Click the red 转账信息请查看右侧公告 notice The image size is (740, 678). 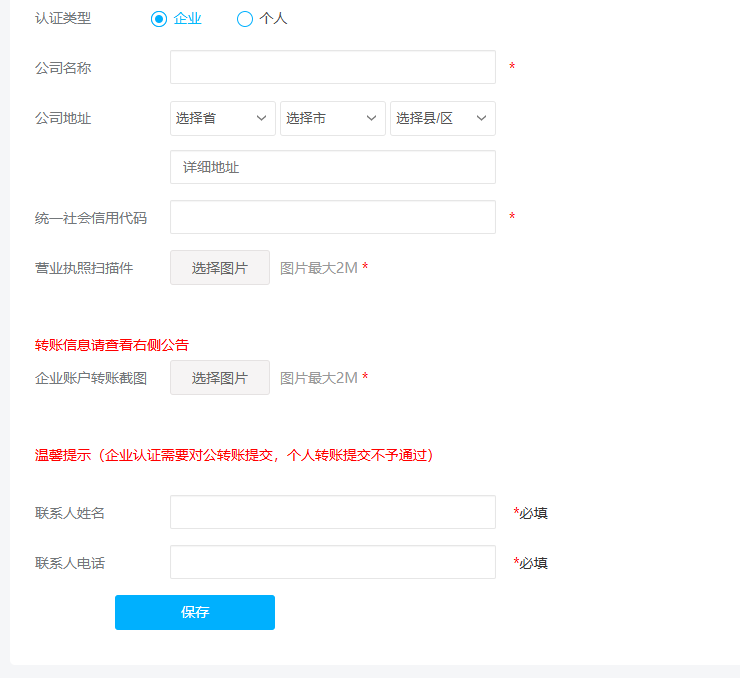pyautogui.click(x=112, y=345)
